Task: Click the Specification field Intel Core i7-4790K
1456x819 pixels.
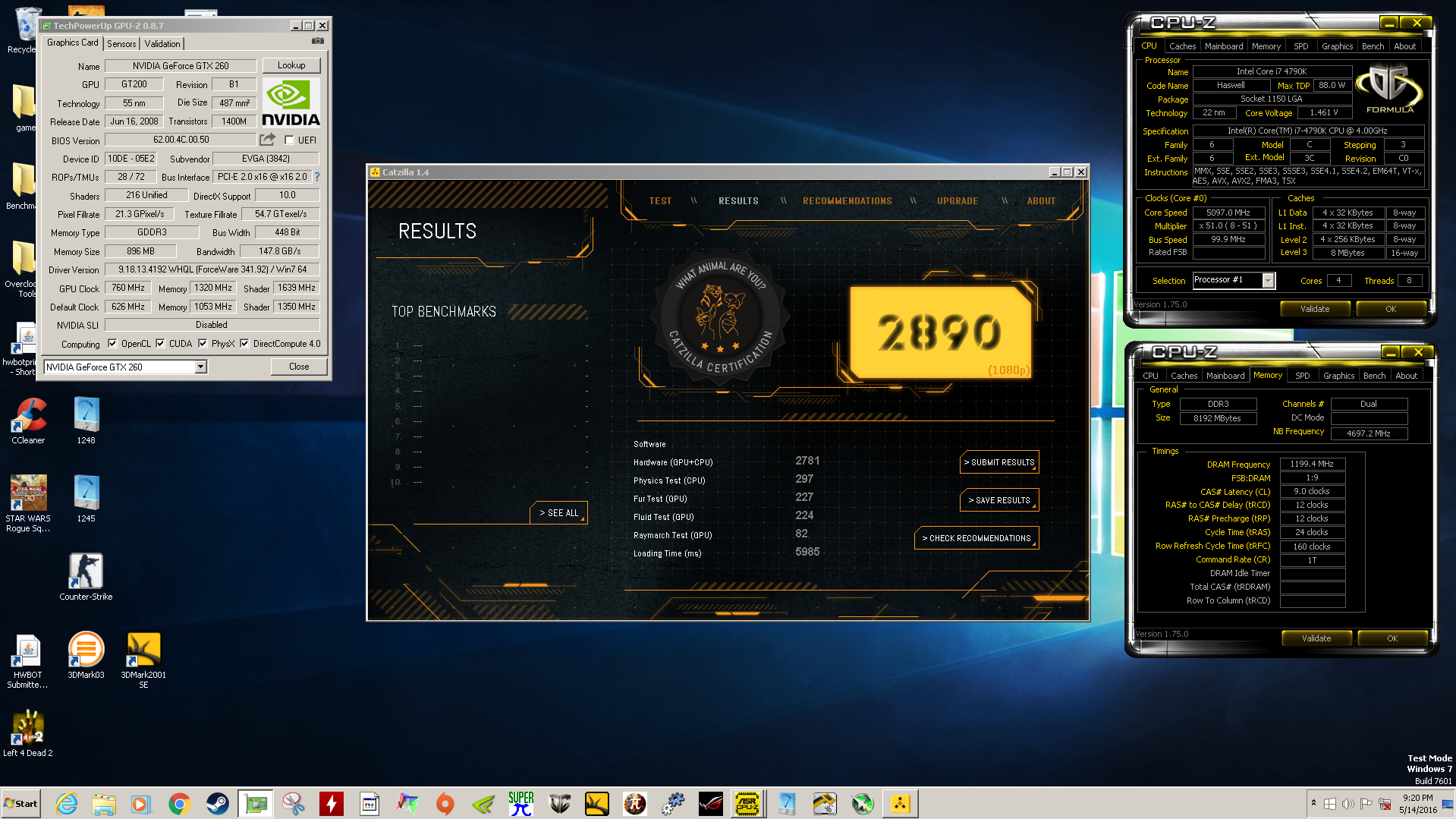Action: pos(1307,131)
